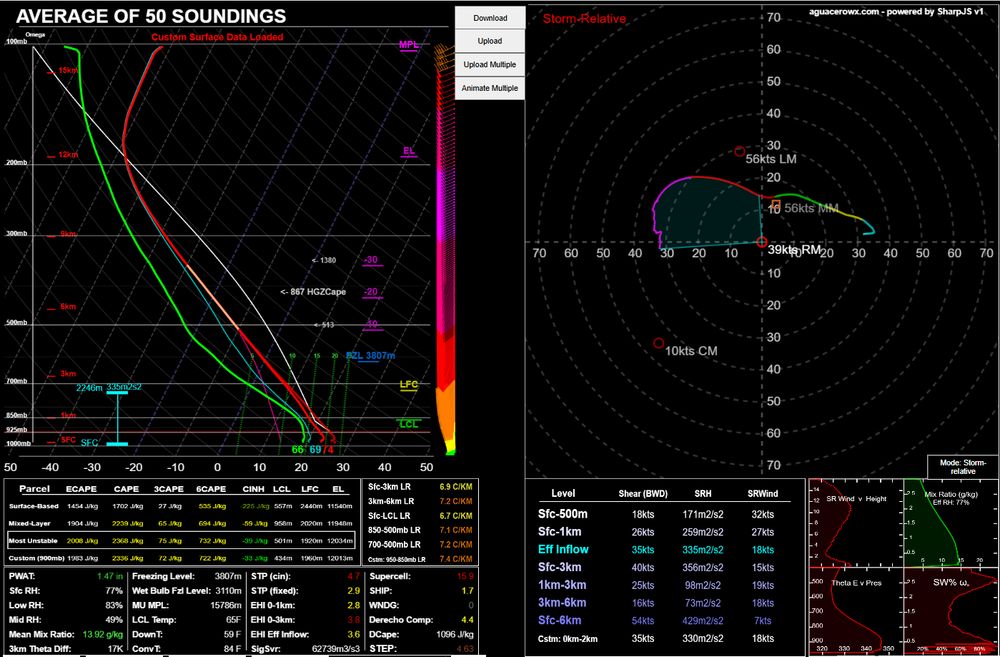This screenshot has height=657, width=1000.
Task: Select the Left Mover storm motion marker
Action: tap(739, 152)
